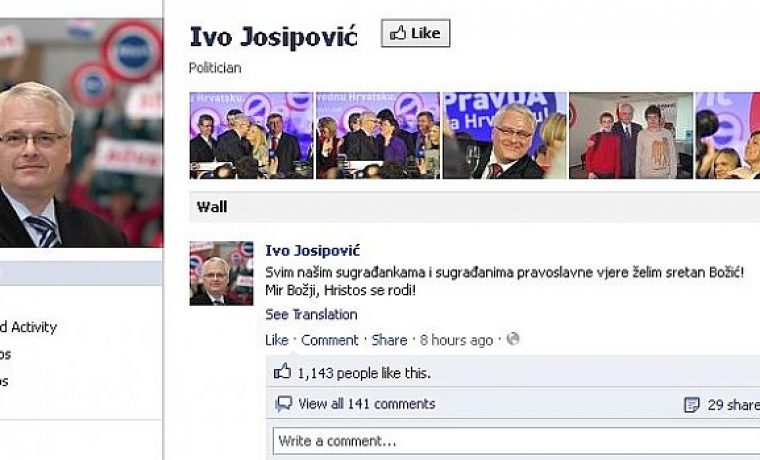Click the Ivo Josipović page title
The image size is (760, 460).
point(274,37)
